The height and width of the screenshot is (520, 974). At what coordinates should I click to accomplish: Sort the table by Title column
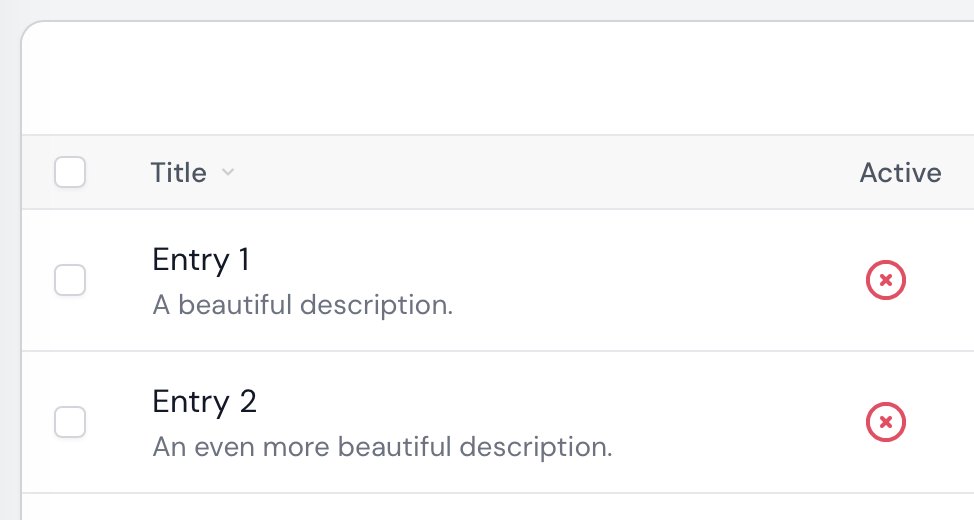click(193, 172)
